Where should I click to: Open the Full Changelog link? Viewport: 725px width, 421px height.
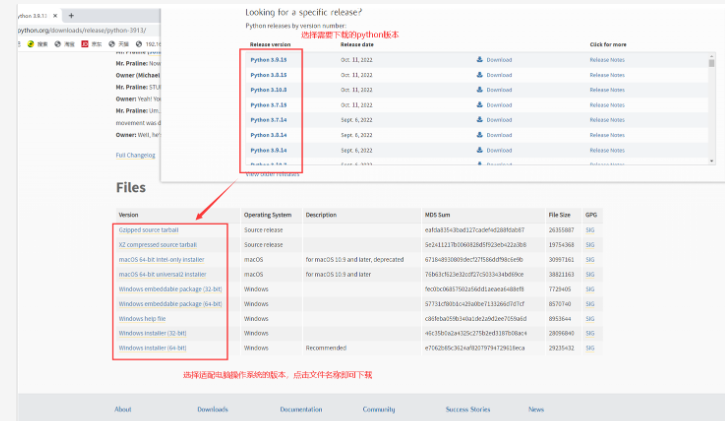click(135, 155)
